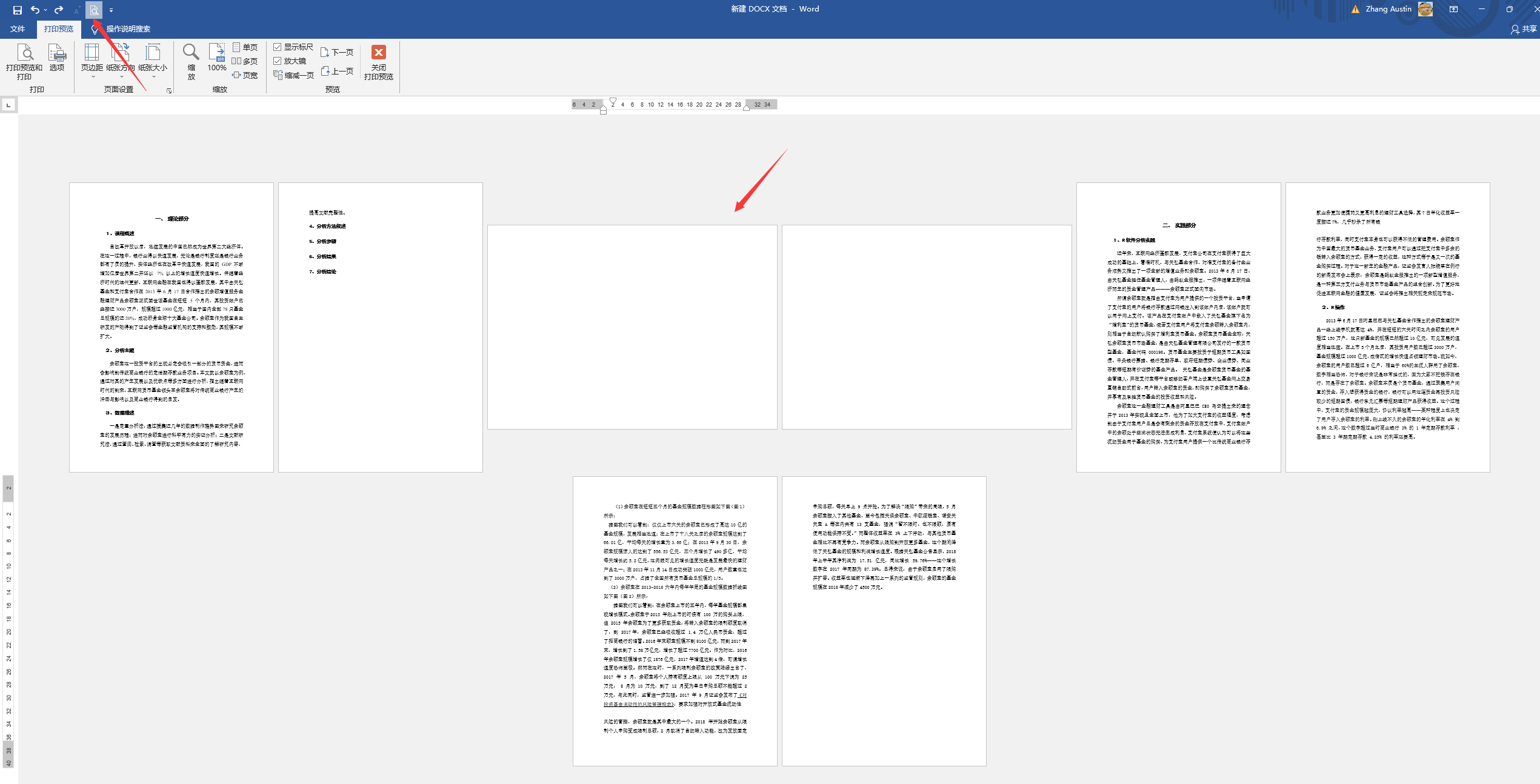
Task: Open the undo history dropdown arrow
Action: [x=45, y=10]
